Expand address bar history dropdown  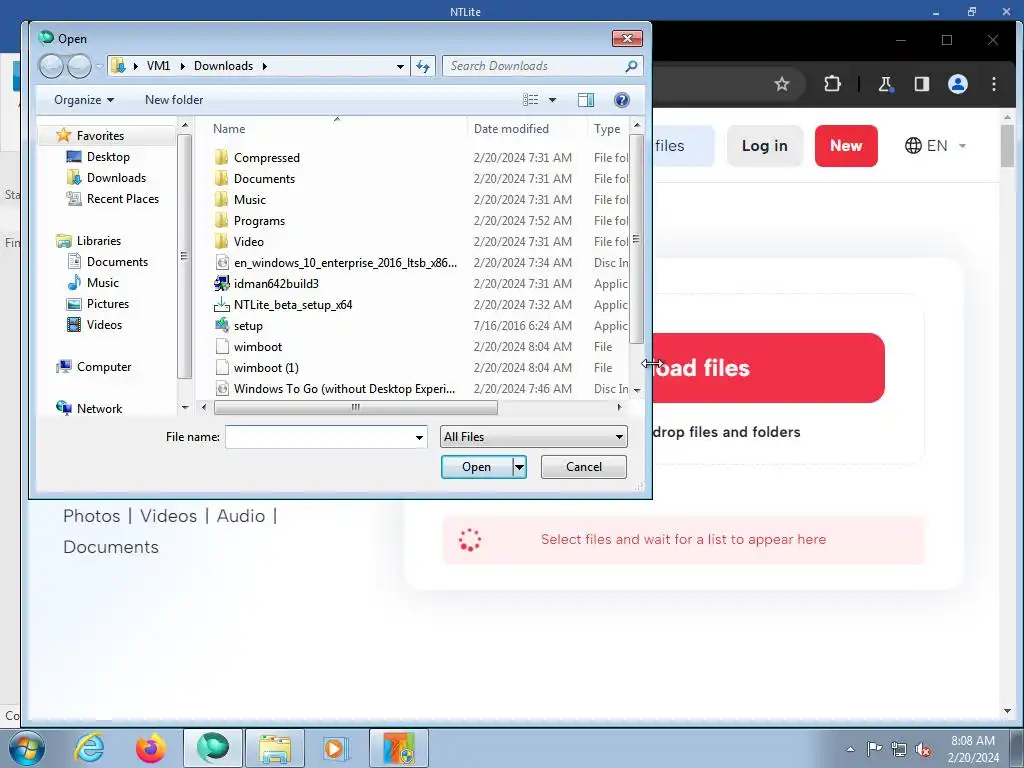[400, 66]
